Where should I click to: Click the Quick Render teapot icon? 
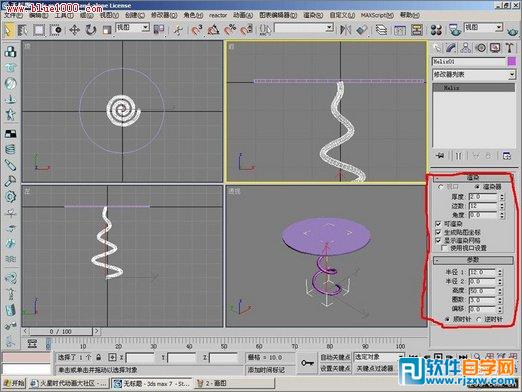coord(512,32)
